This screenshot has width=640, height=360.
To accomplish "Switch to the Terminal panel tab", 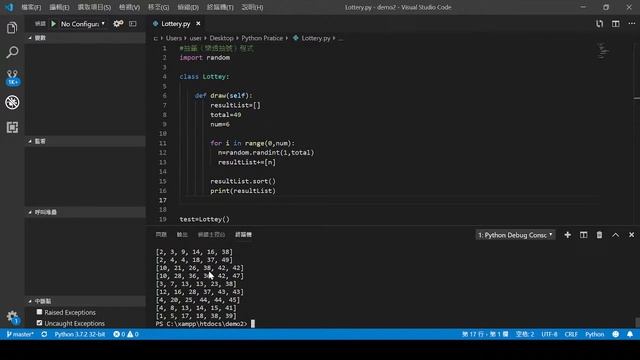I will point(243,235).
